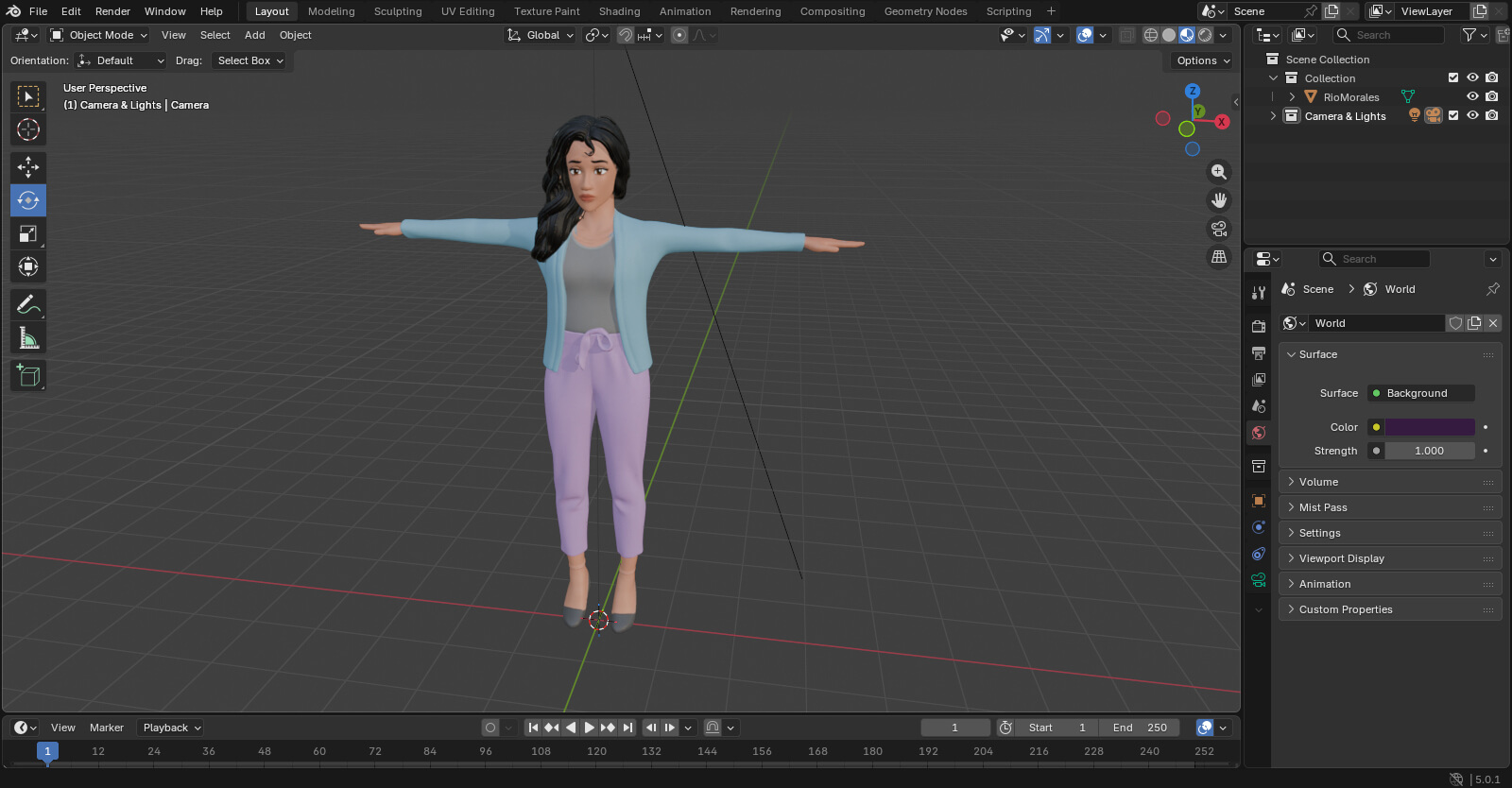This screenshot has width=1512, height=788.
Task: Select the Select Box tool
Action: click(x=28, y=96)
